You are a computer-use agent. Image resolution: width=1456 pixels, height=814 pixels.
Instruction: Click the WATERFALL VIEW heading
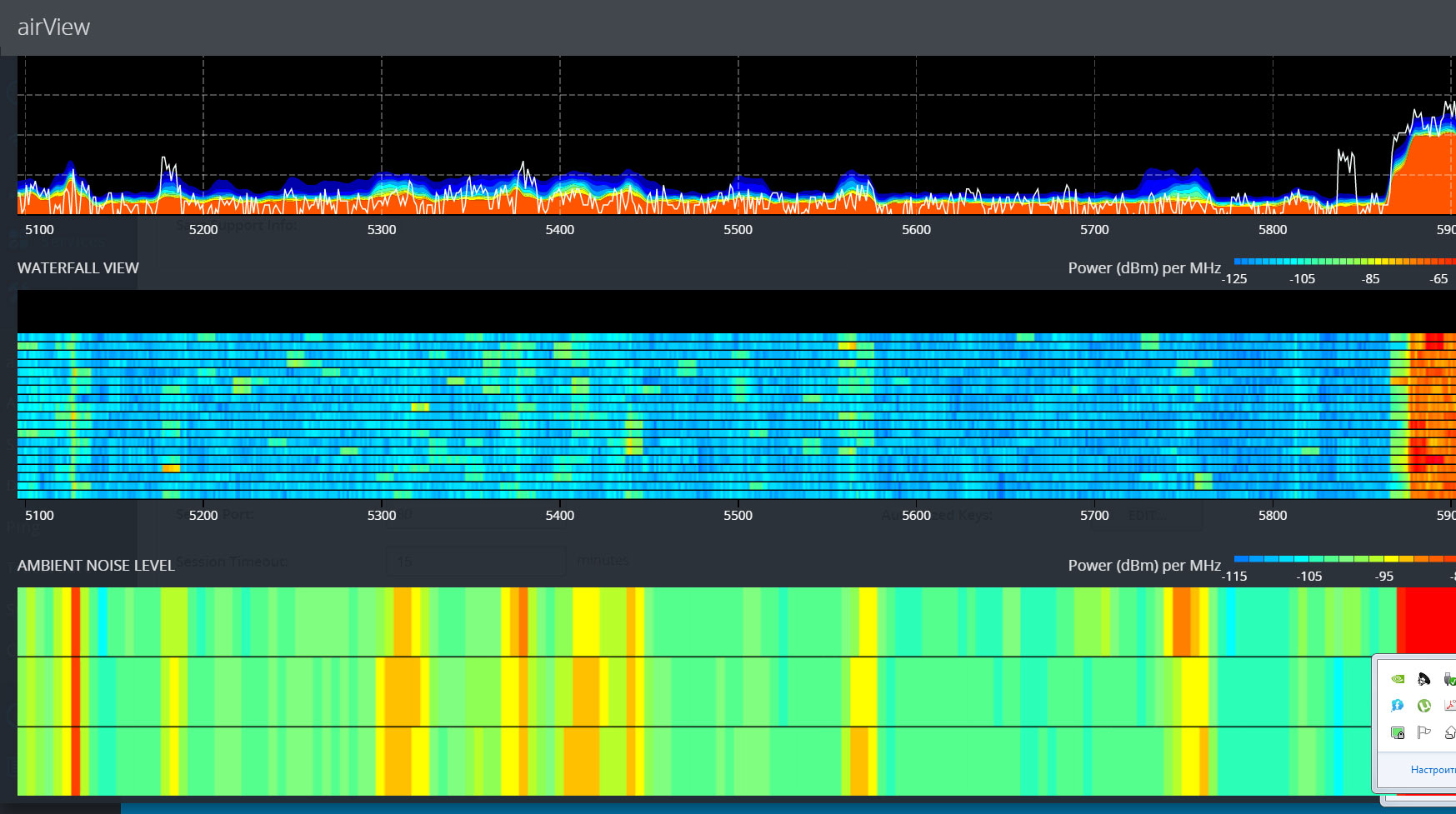click(x=78, y=268)
